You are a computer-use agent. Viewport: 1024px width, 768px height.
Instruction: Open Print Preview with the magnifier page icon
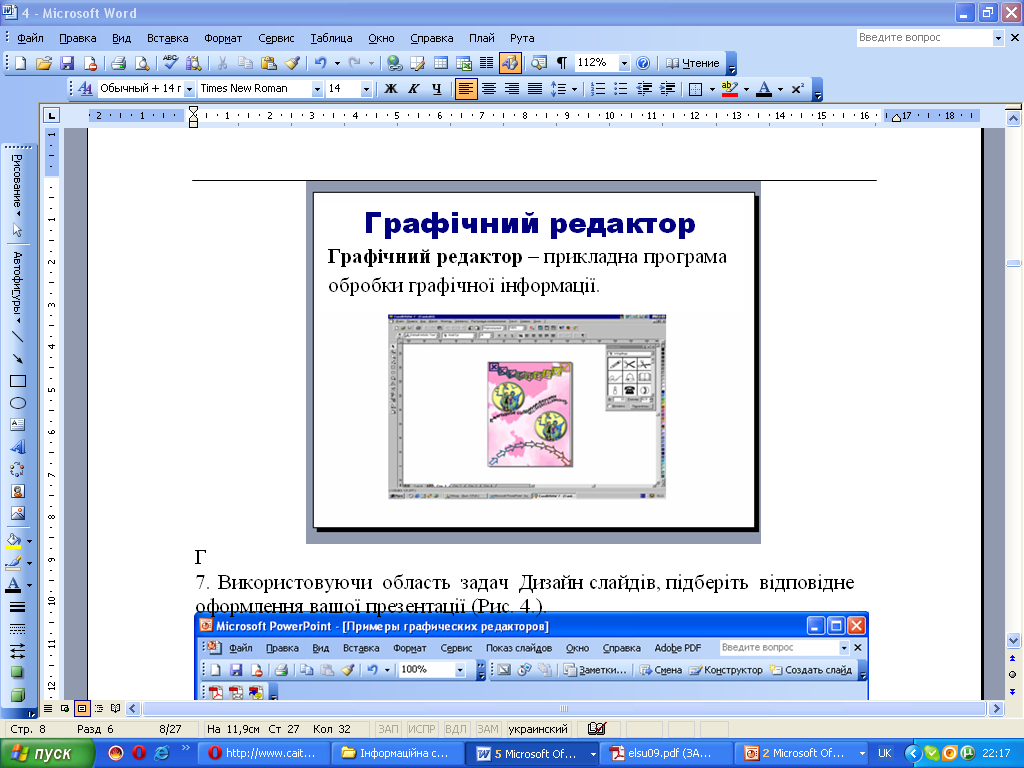pyautogui.click(x=141, y=63)
